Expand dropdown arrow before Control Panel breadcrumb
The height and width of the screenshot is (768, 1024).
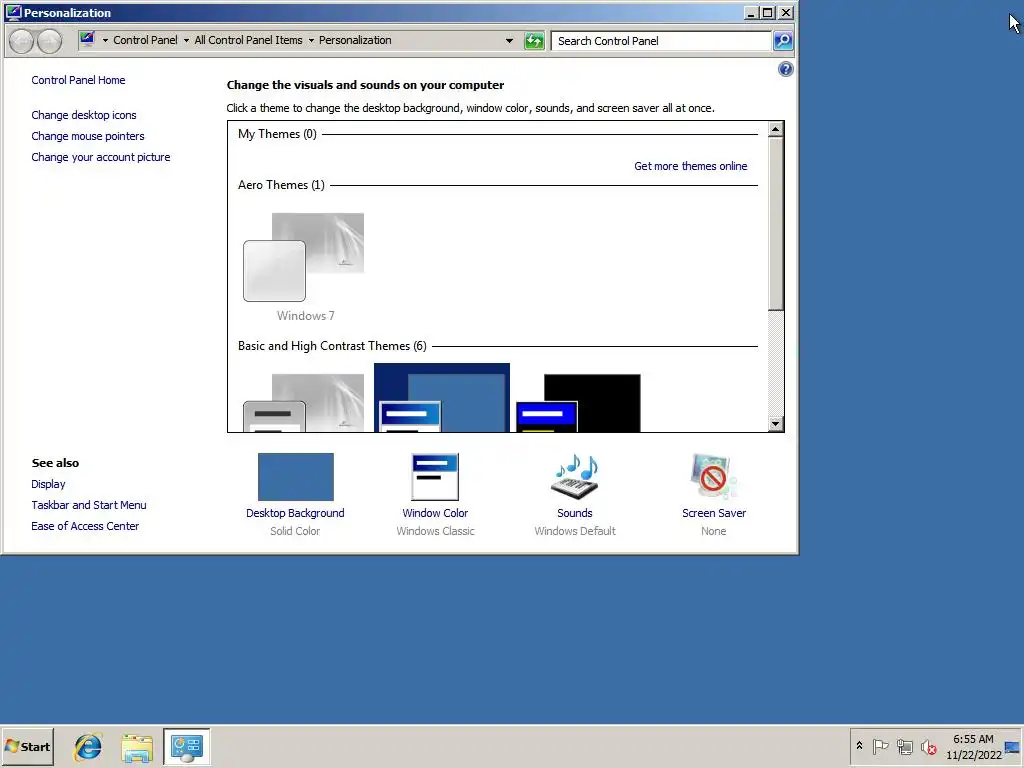point(105,40)
